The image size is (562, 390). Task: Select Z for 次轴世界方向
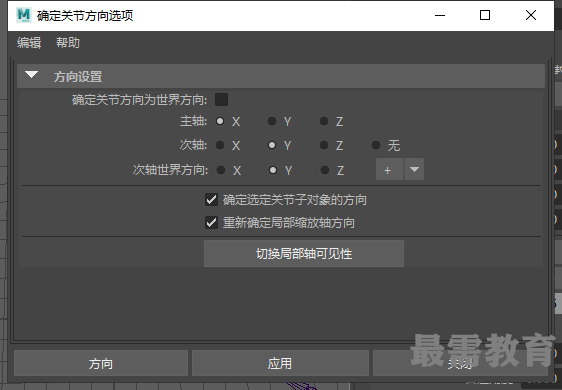[325, 170]
